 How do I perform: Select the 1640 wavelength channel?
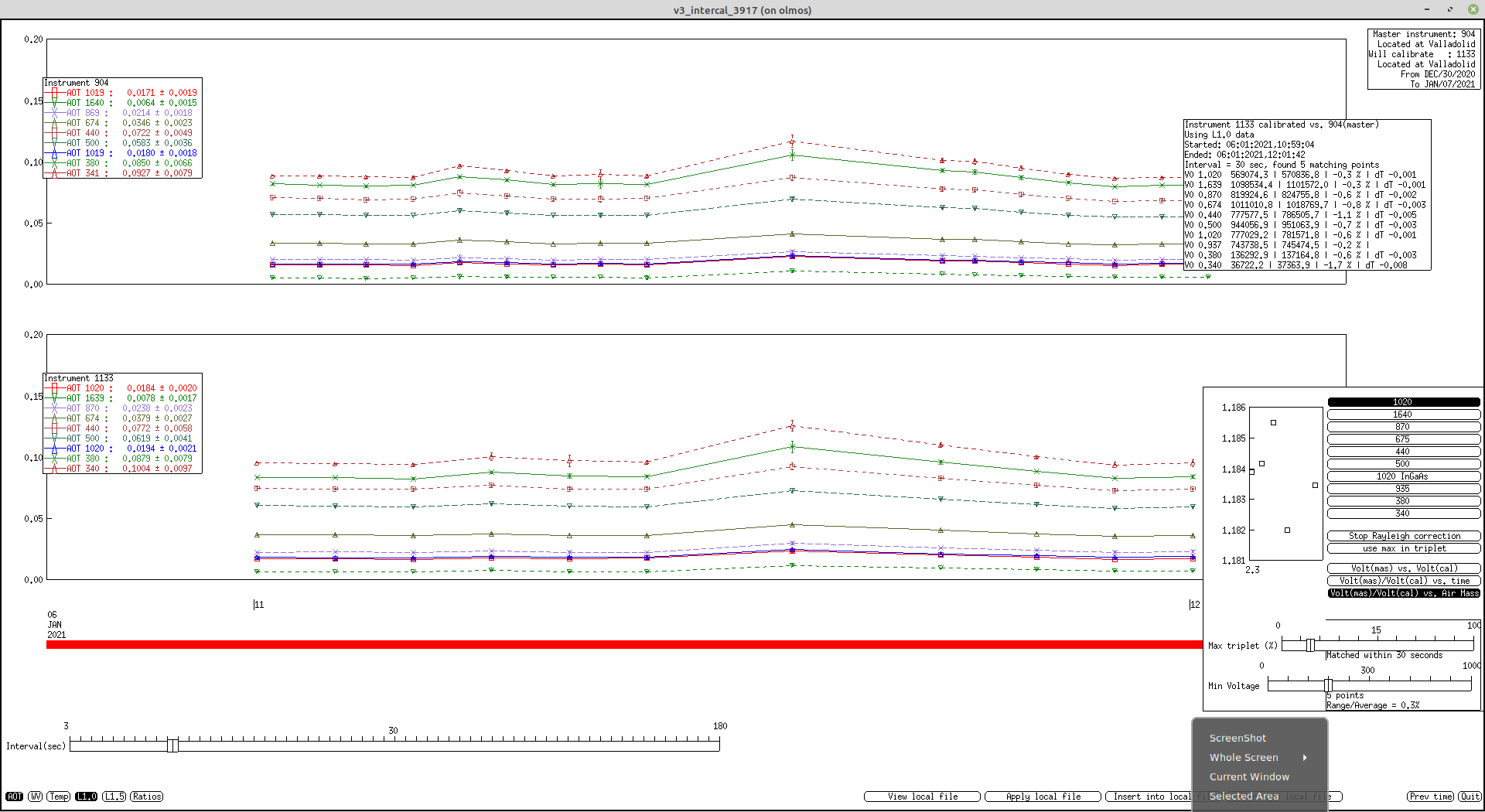(x=1404, y=415)
